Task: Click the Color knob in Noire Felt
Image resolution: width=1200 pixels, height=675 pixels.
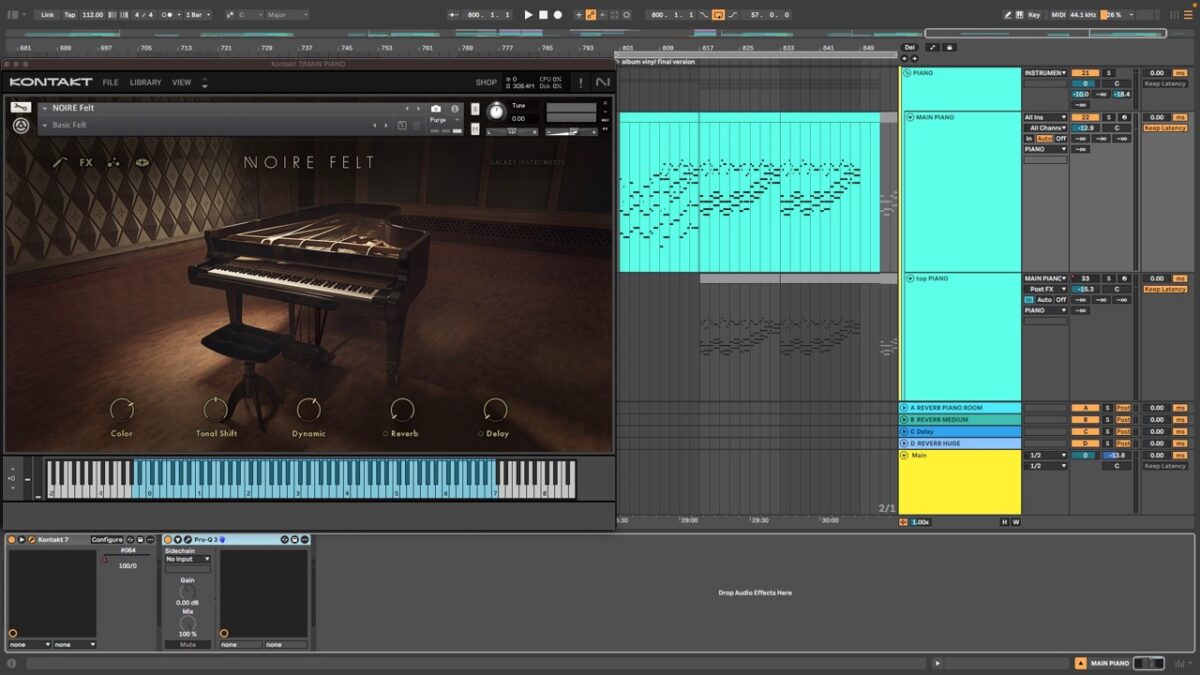Action: coord(121,409)
